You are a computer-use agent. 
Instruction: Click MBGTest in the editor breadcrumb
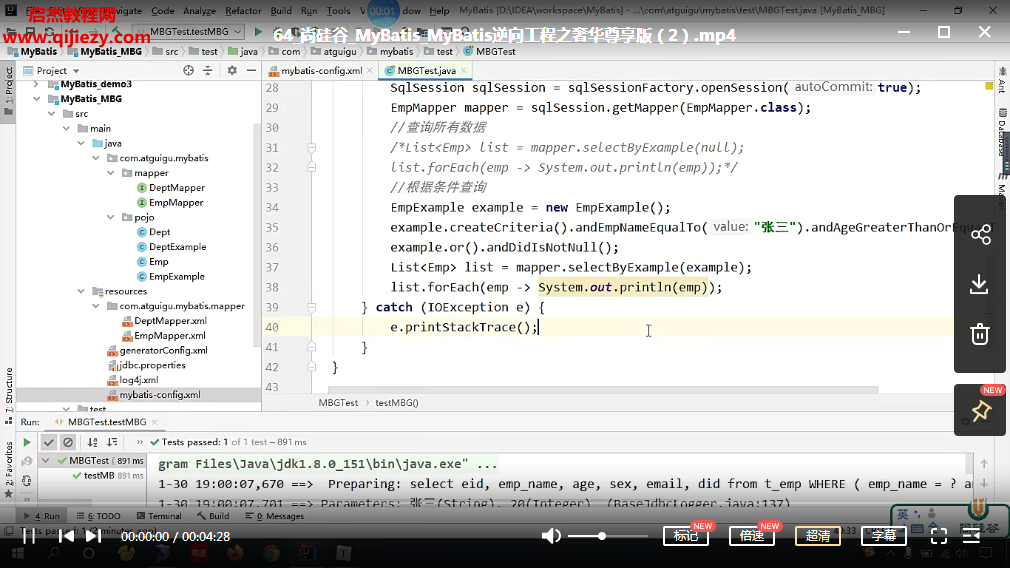(338, 402)
